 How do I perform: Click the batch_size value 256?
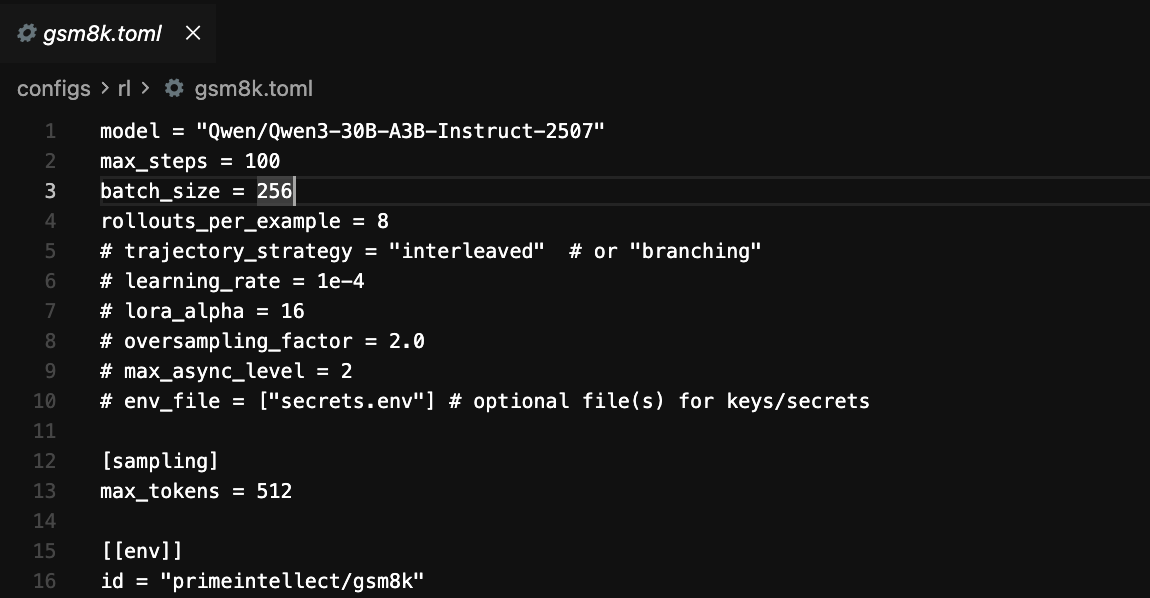(274, 191)
